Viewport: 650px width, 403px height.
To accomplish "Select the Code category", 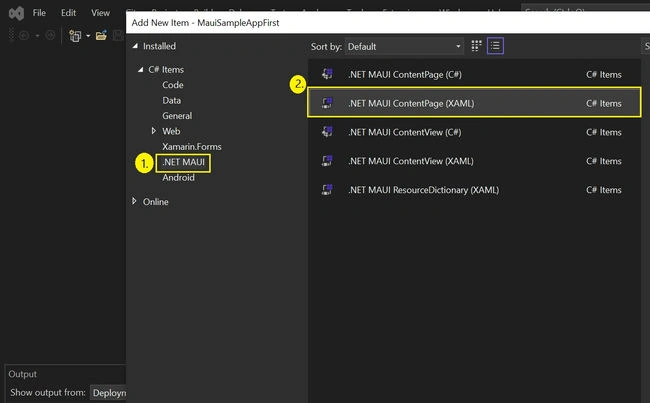I will (173, 85).
